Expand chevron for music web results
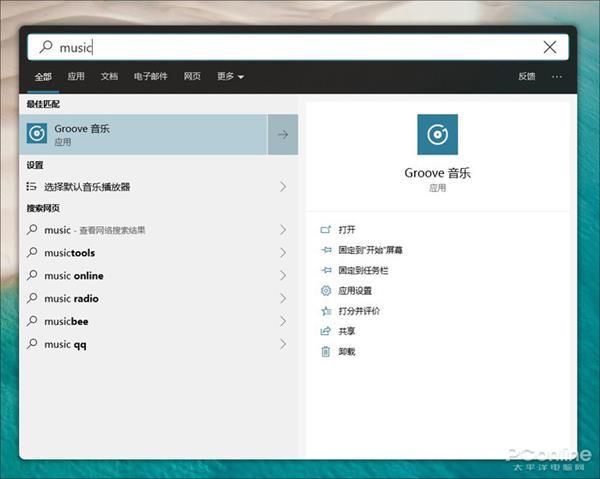Screen dimensions: 600x479 point(283,230)
